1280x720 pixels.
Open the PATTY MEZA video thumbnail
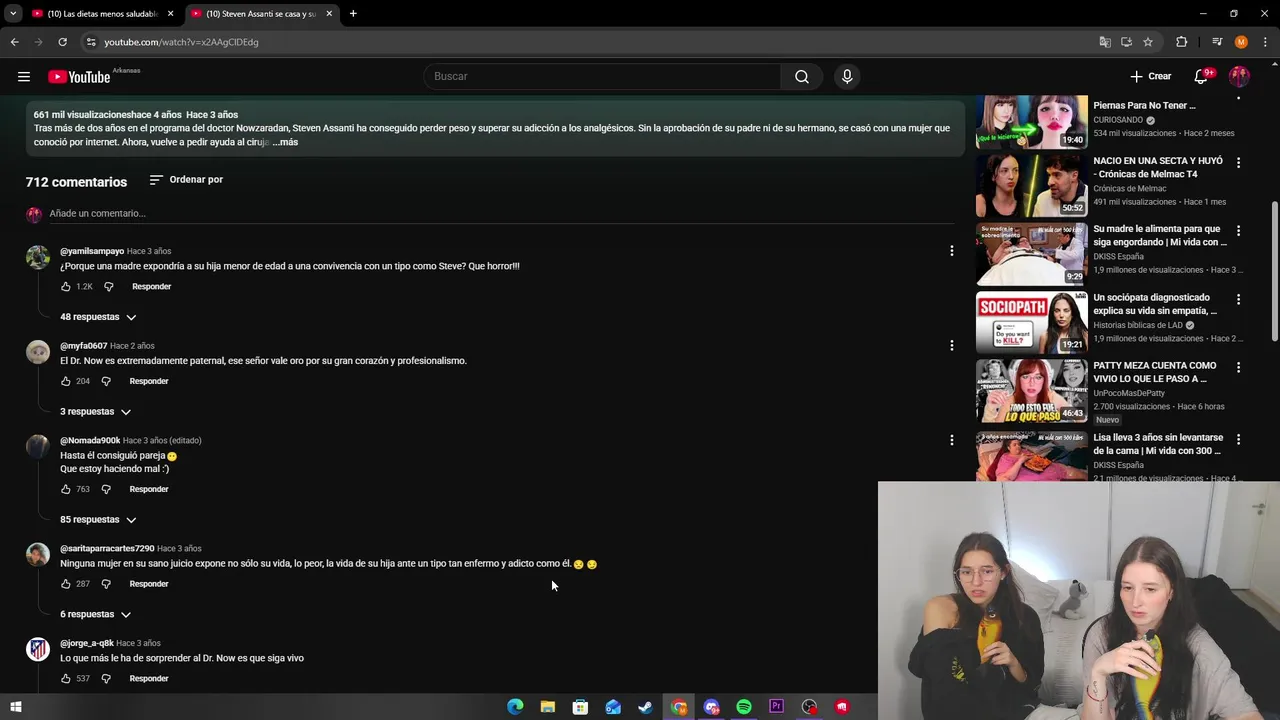point(1032,391)
